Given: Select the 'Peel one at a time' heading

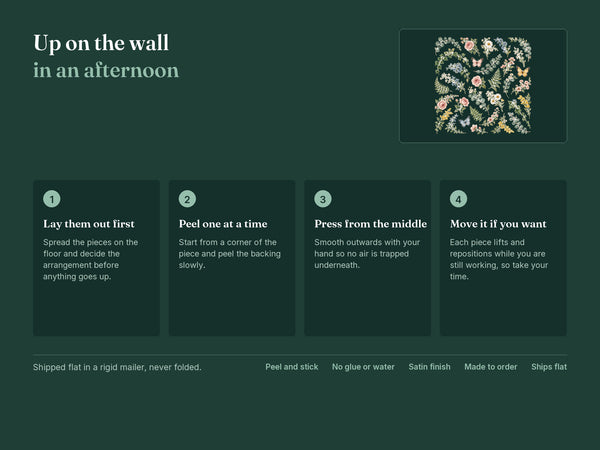Looking at the screenshot, I should 223,224.
